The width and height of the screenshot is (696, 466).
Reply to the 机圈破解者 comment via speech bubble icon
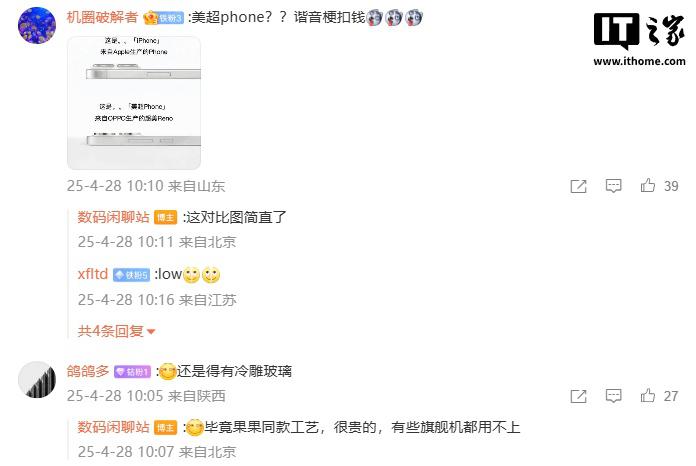click(613, 186)
